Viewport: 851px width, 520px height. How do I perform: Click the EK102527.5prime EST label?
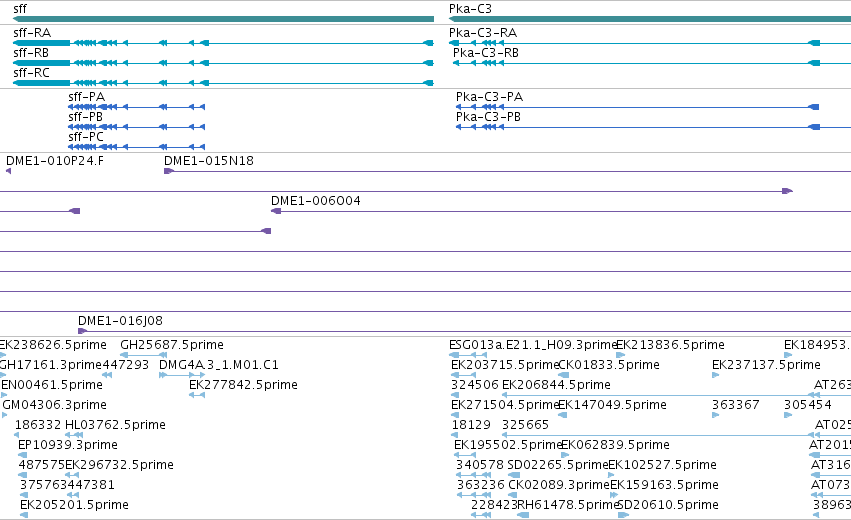click(663, 465)
